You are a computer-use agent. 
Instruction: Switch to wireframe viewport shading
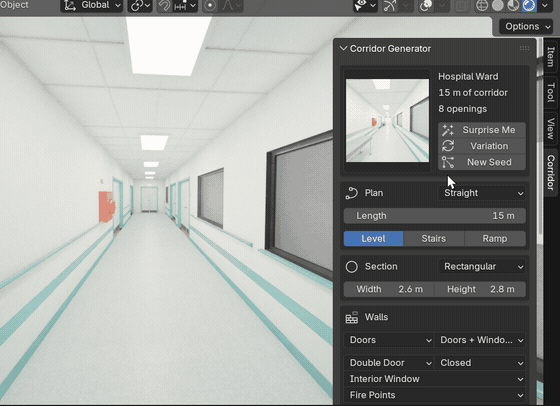[482, 6]
